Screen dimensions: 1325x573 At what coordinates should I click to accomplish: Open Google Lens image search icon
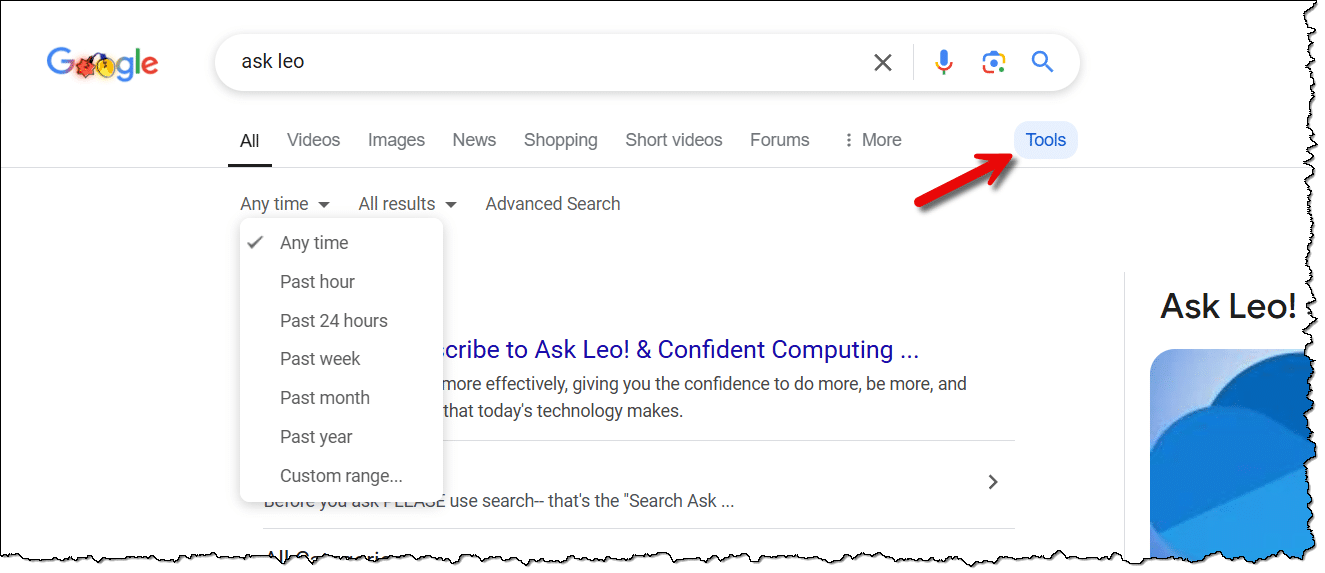pos(993,63)
